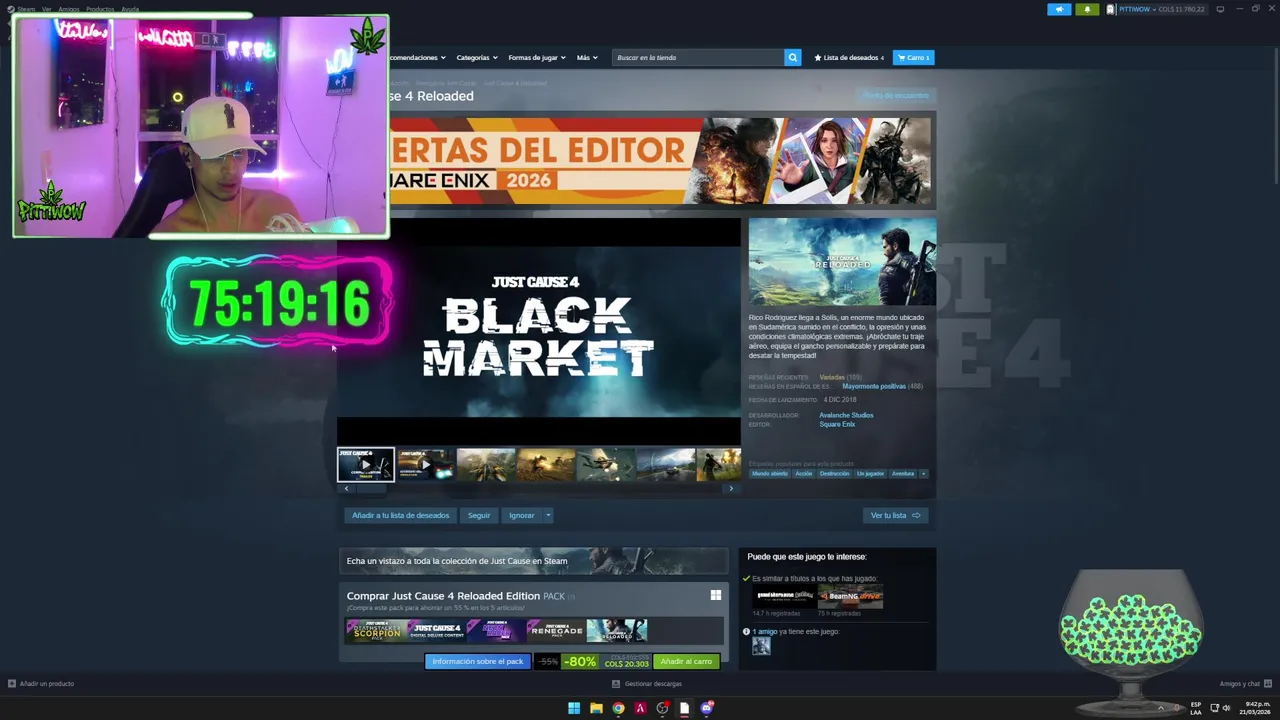Open the Amigos y chat icon
This screenshot has width=1280, height=720.
pyautogui.click(x=1268, y=683)
